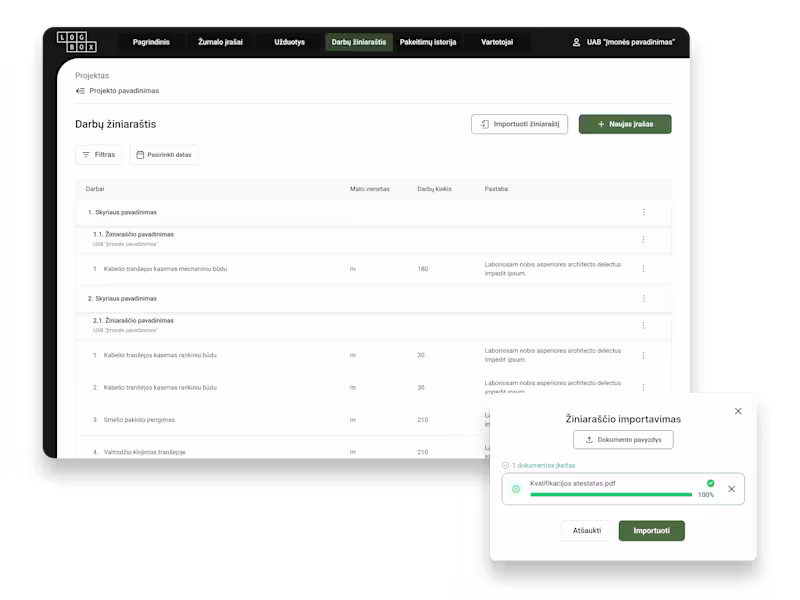Click the LOGBOX logo
The width and height of the screenshot is (800, 600).
(77, 42)
